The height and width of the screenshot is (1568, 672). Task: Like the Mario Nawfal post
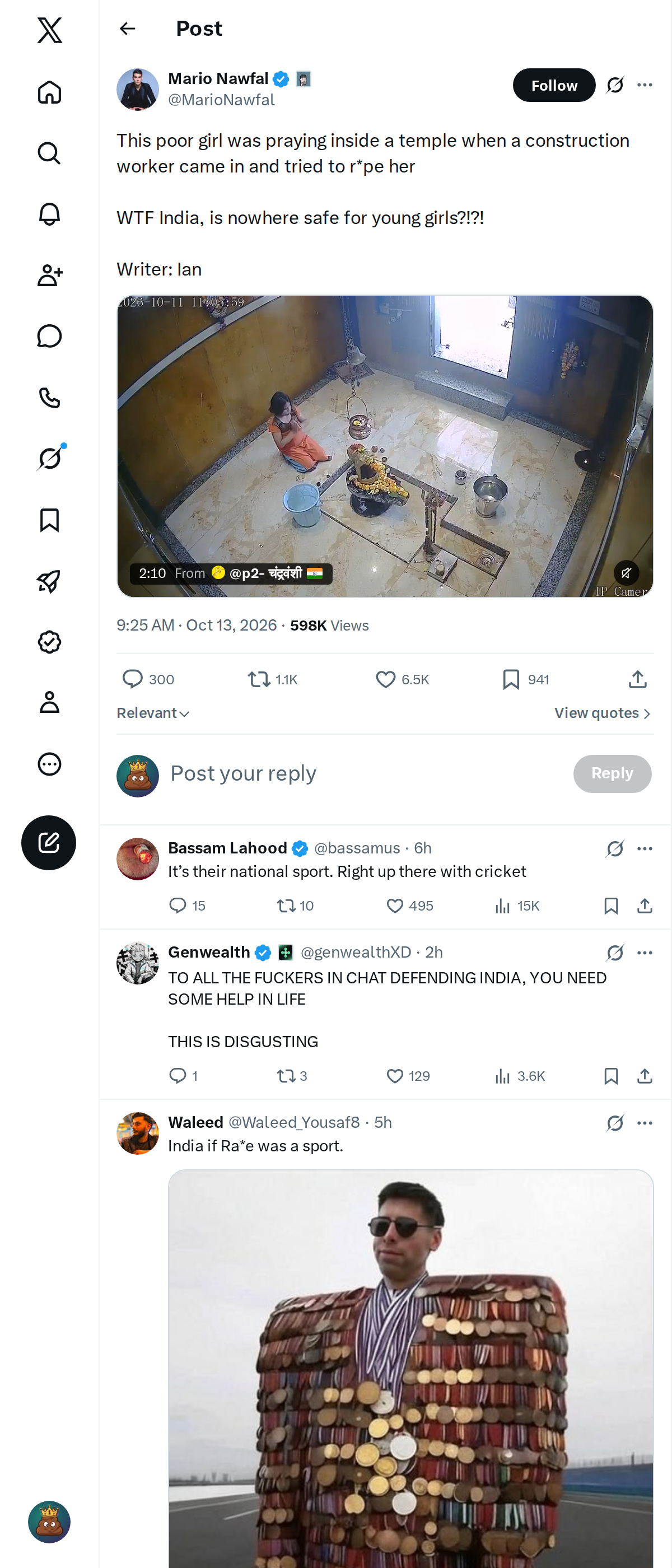(x=402, y=679)
